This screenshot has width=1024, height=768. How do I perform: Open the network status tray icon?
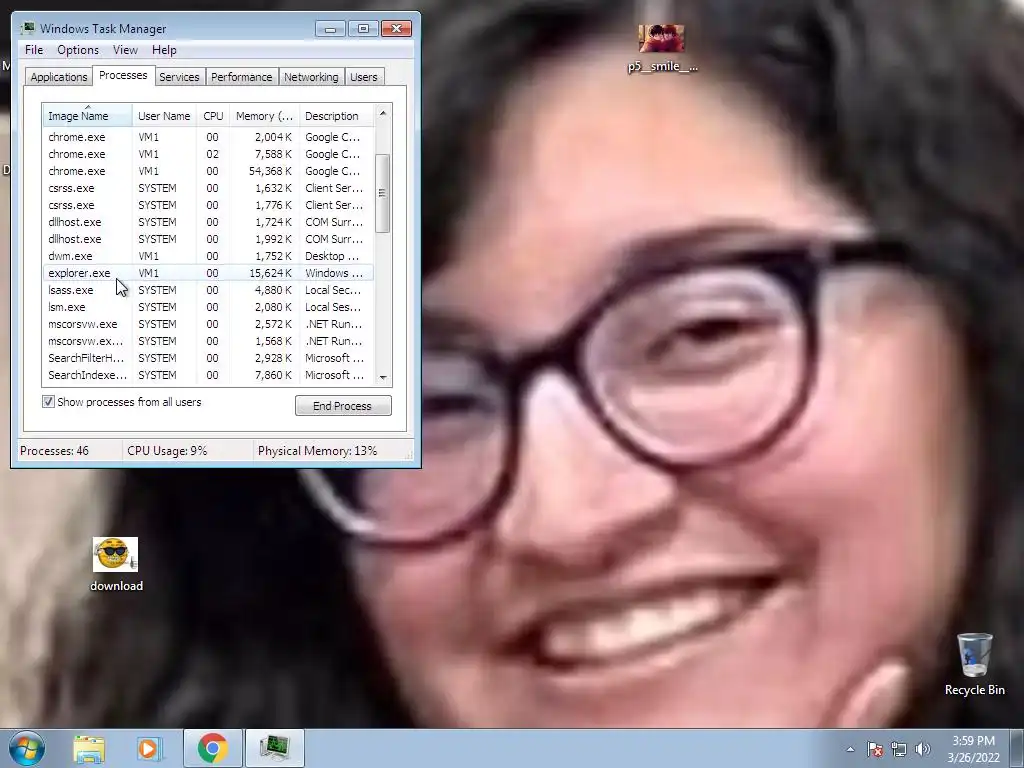899,750
